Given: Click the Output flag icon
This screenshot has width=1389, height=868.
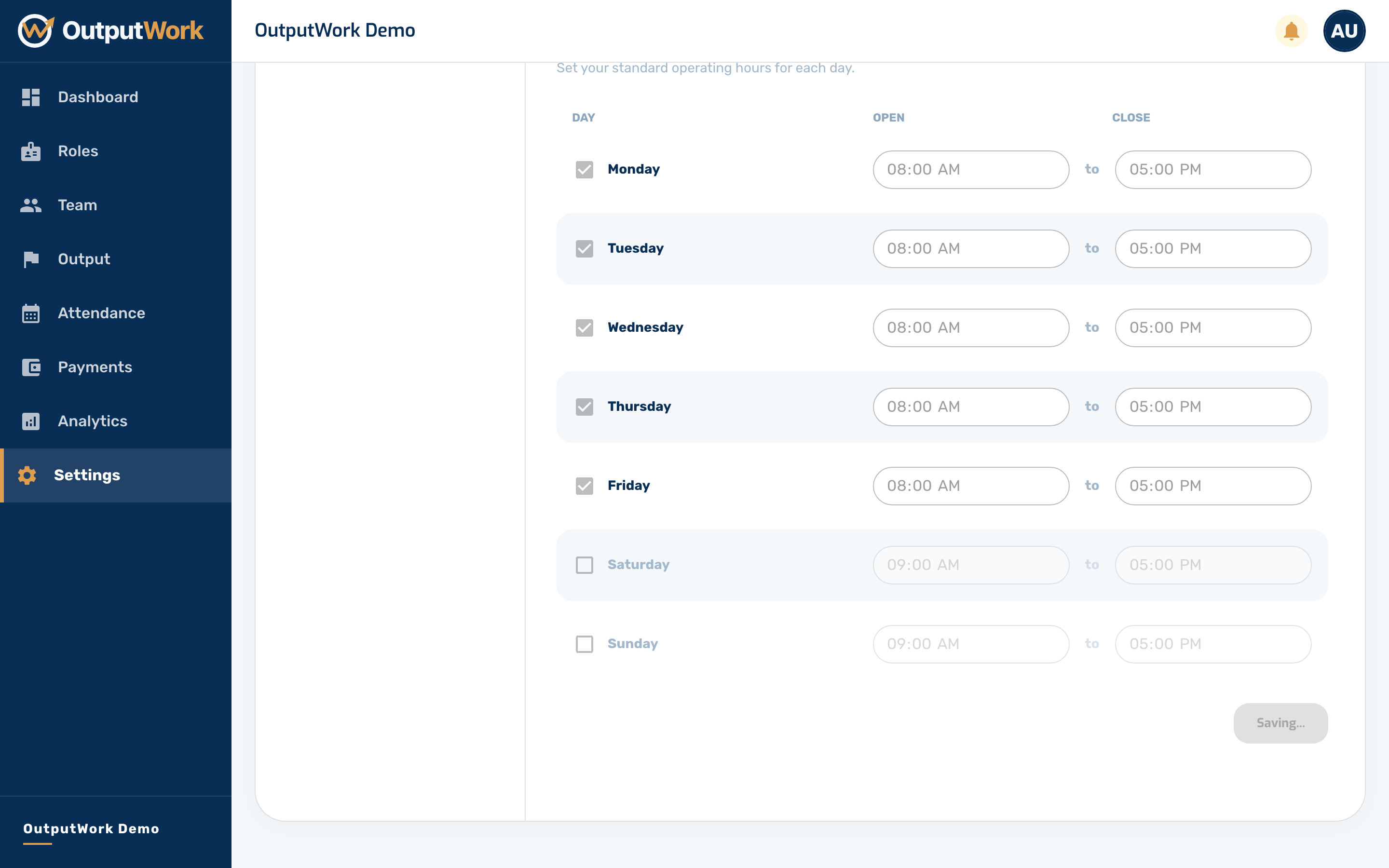Looking at the screenshot, I should 31,259.
